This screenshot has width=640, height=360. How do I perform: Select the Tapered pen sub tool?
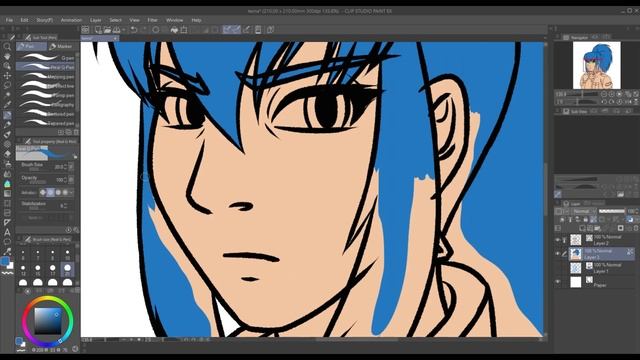(x=46, y=123)
